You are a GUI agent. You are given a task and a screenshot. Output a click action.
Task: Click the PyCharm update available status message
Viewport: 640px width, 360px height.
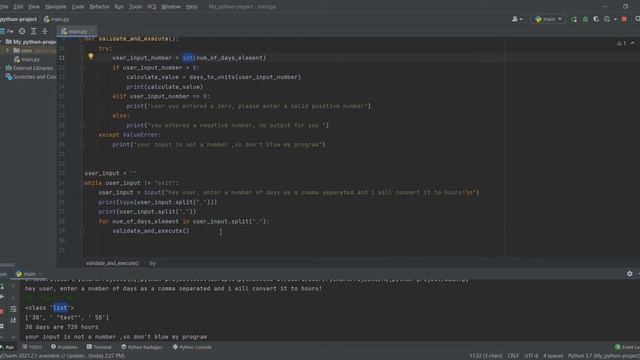click(x=62, y=356)
